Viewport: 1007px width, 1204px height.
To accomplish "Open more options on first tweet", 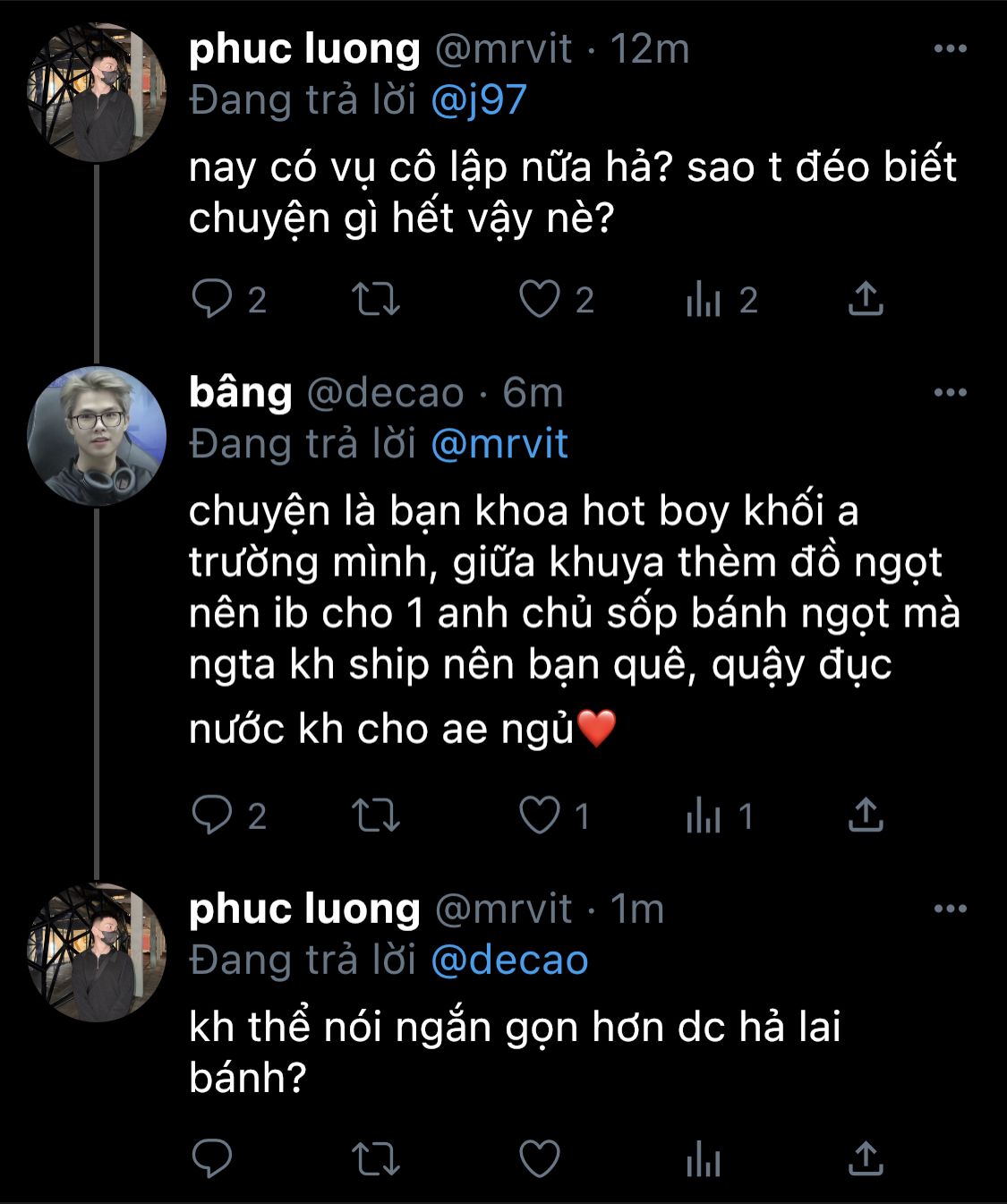I will 950,48.
